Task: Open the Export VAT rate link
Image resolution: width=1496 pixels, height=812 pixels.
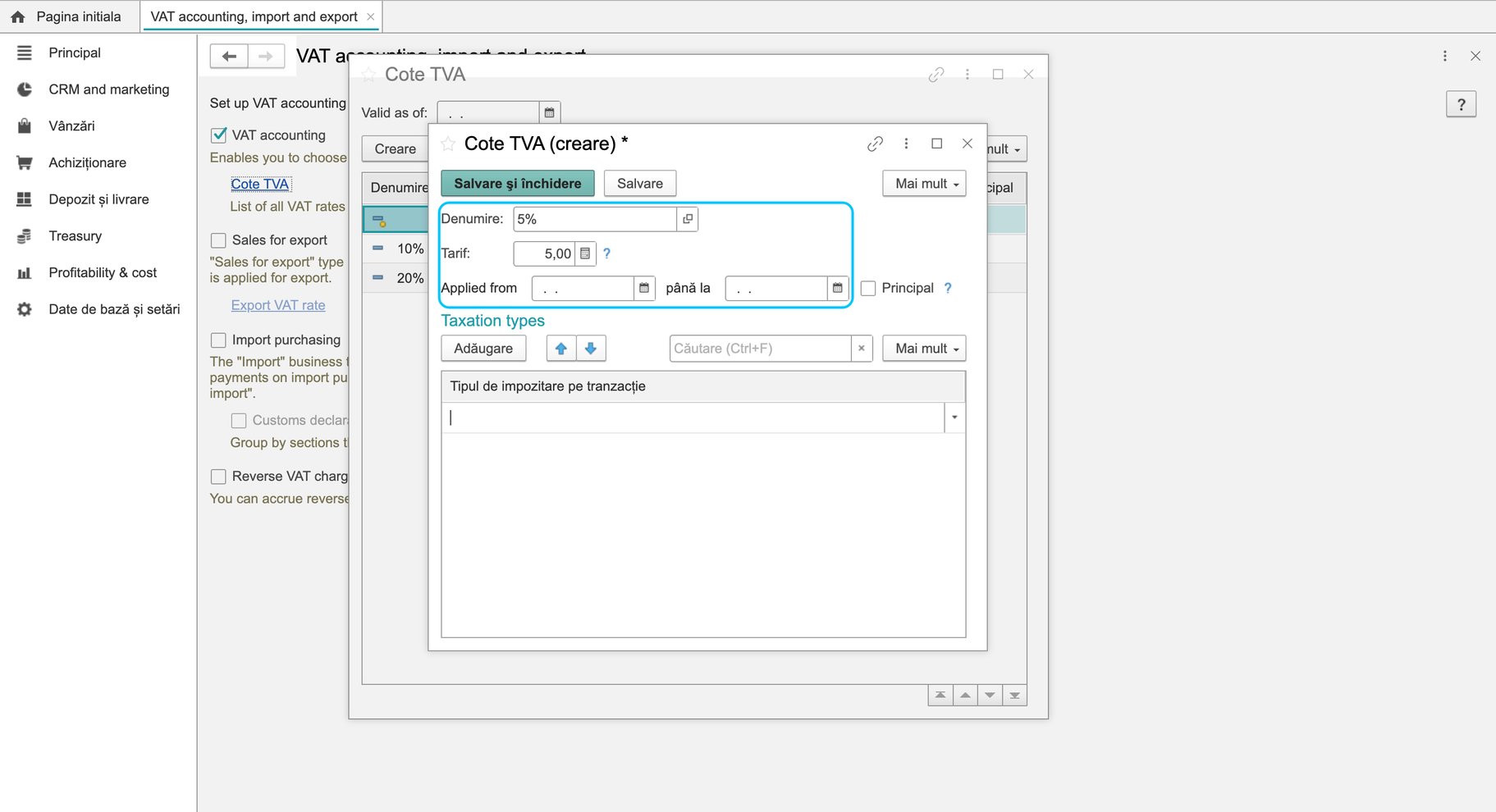Action: pyautogui.click(x=278, y=305)
